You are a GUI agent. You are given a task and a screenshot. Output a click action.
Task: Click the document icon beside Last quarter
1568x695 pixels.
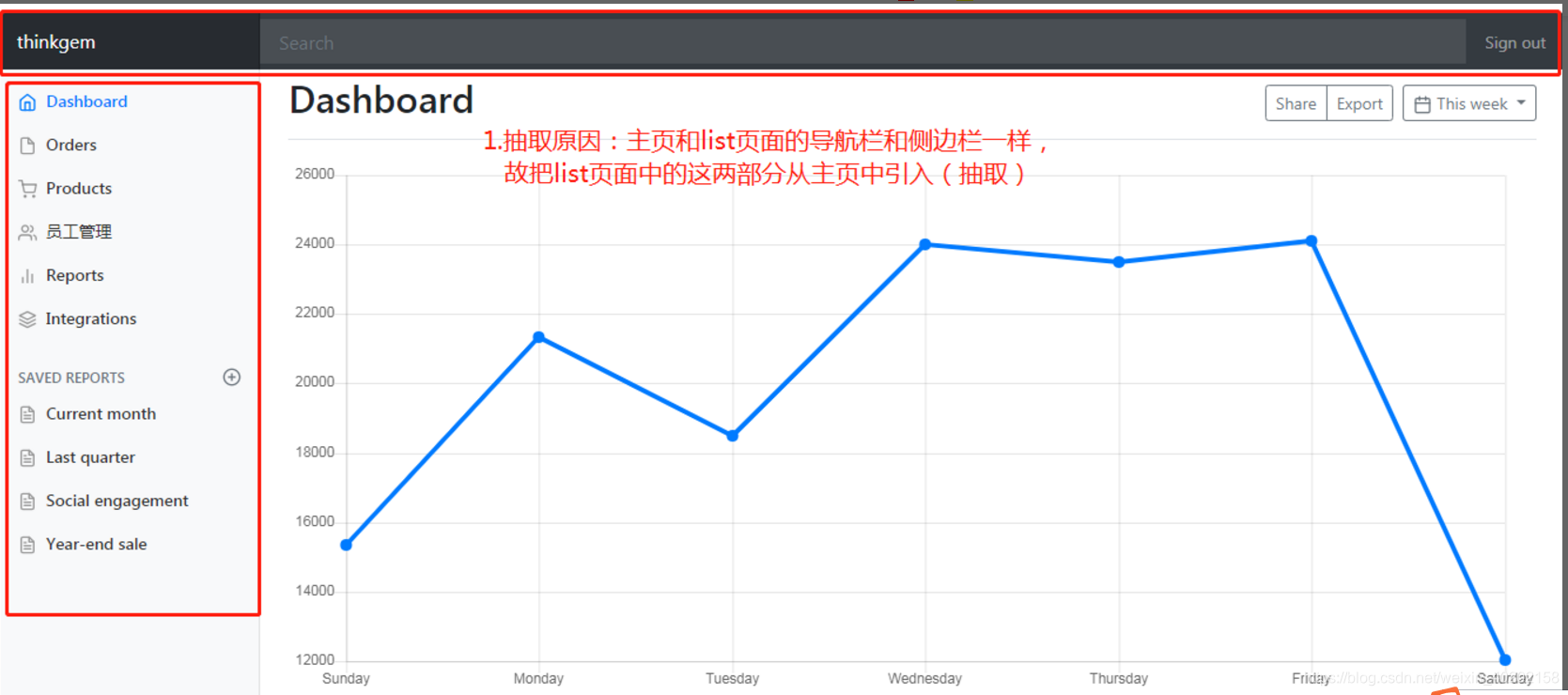(x=27, y=457)
